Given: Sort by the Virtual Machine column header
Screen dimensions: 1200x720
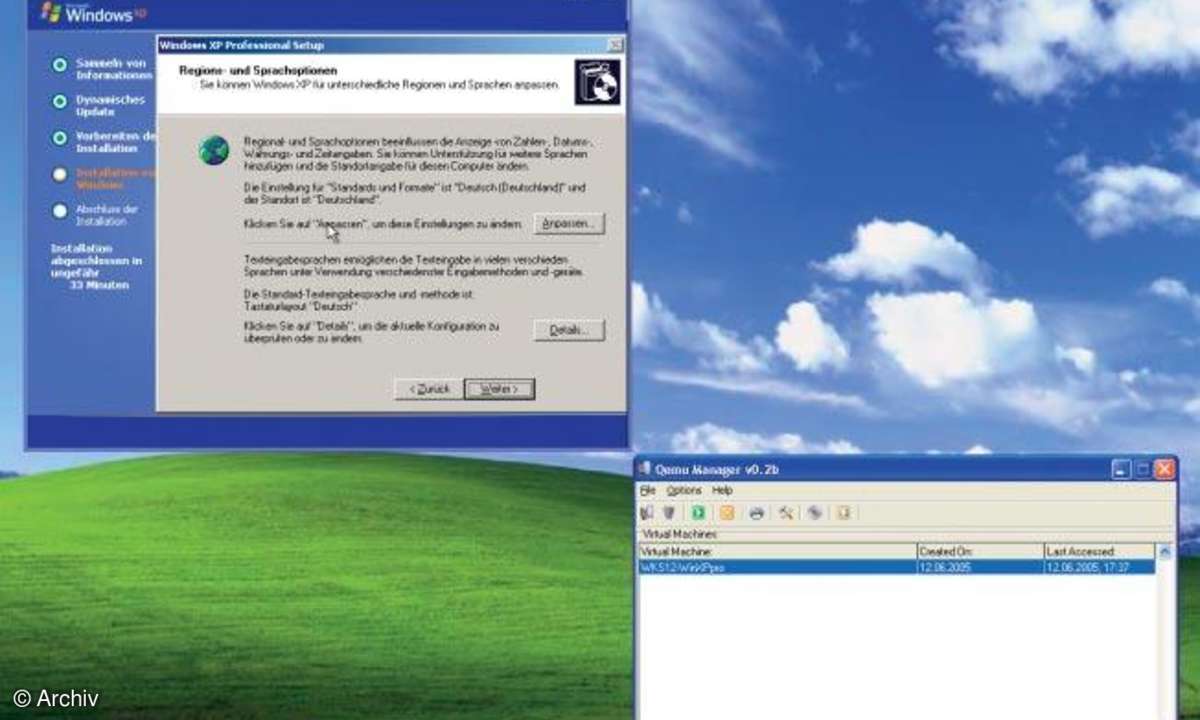Looking at the screenshot, I should pyautogui.click(x=777, y=551).
